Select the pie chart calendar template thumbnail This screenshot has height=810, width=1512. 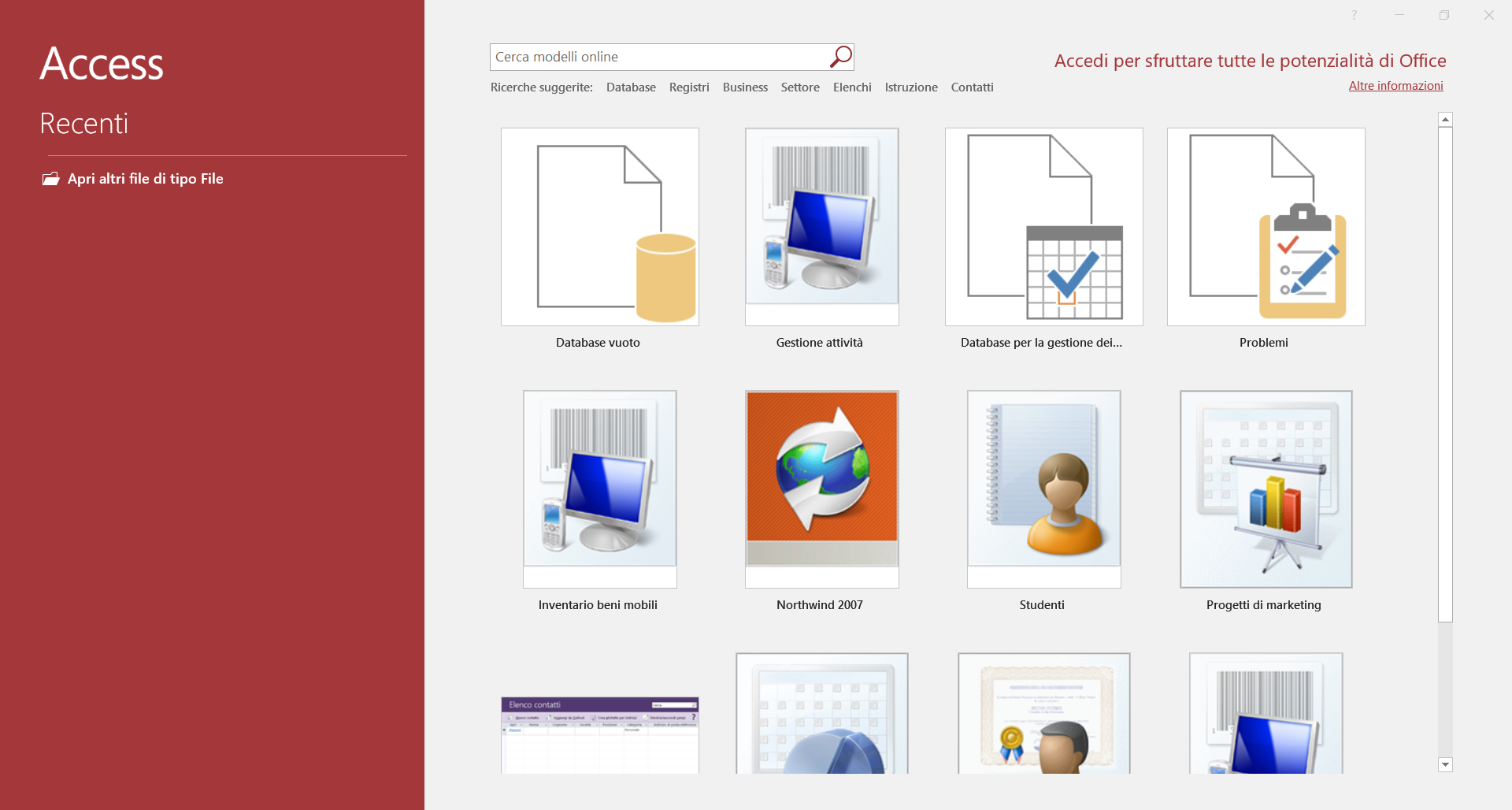(x=821, y=713)
